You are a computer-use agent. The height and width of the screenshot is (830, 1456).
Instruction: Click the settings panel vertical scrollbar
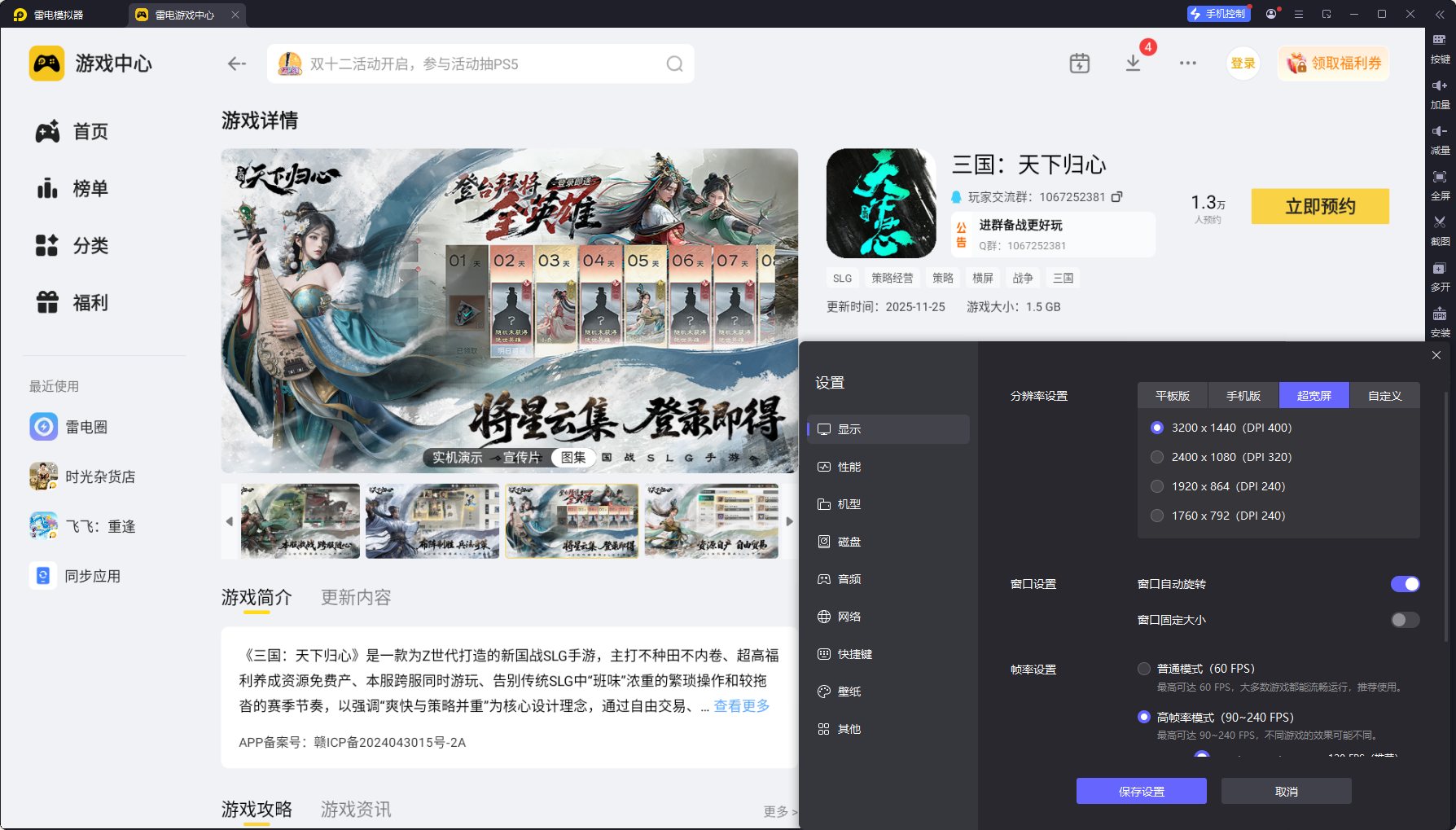pos(1446,517)
